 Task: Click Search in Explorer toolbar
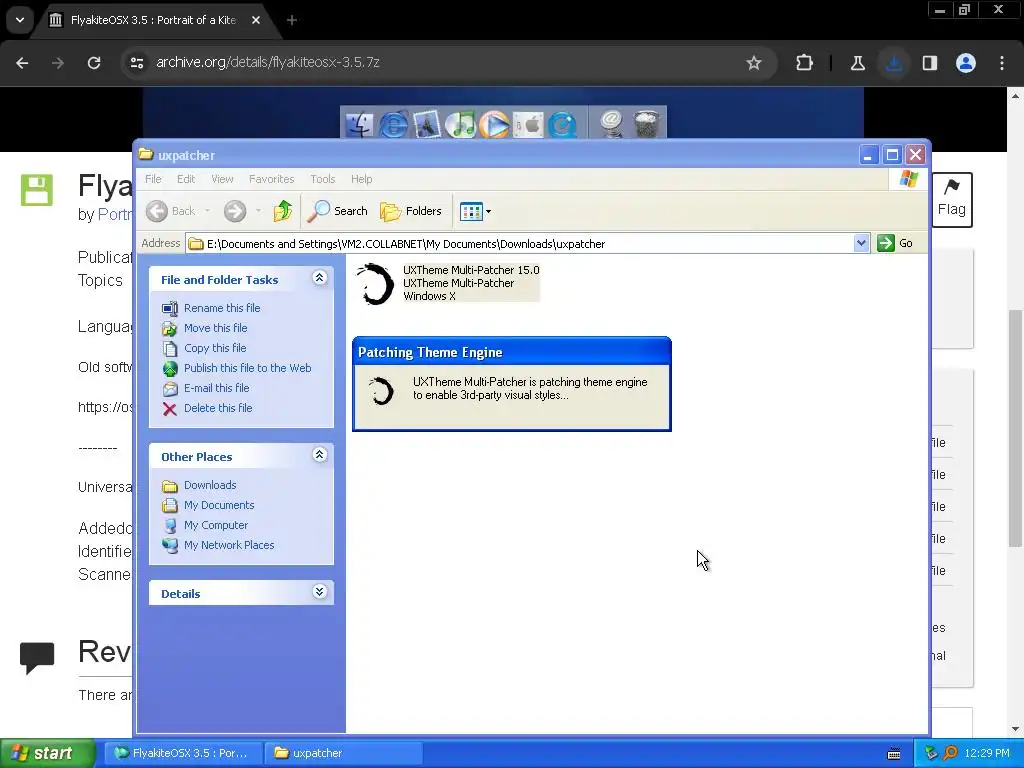click(338, 211)
